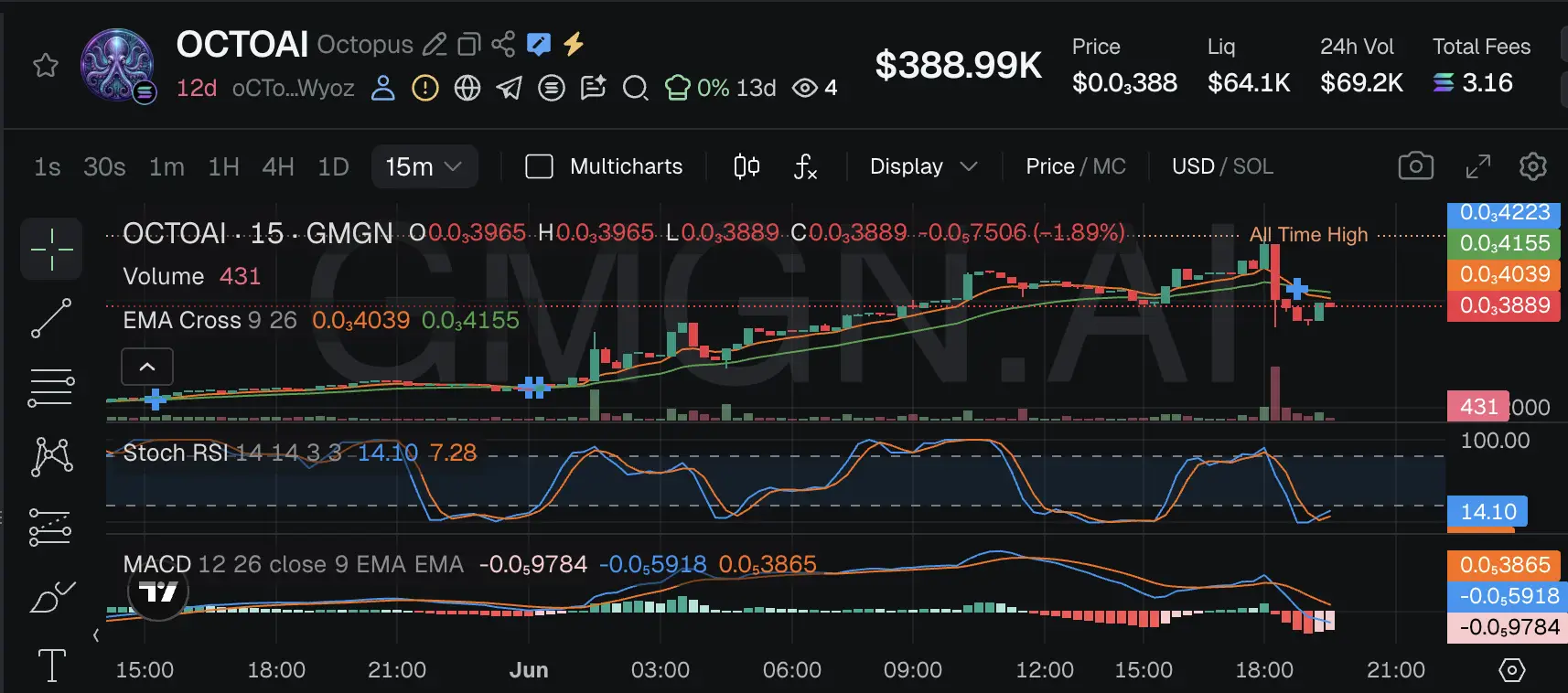Select the text annotation tool
The image size is (1568, 693).
(x=51, y=666)
